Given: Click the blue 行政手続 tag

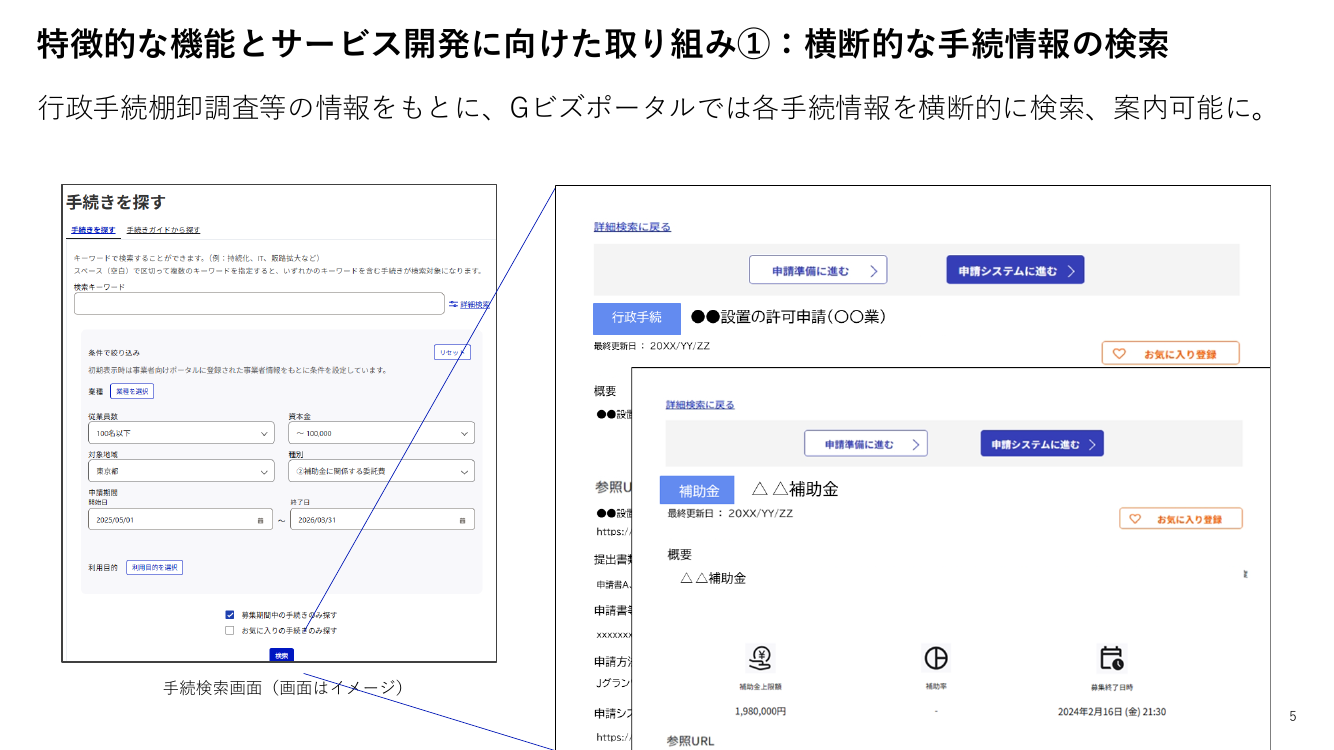Looking at the screenshot, I should [x=637, y=318].
